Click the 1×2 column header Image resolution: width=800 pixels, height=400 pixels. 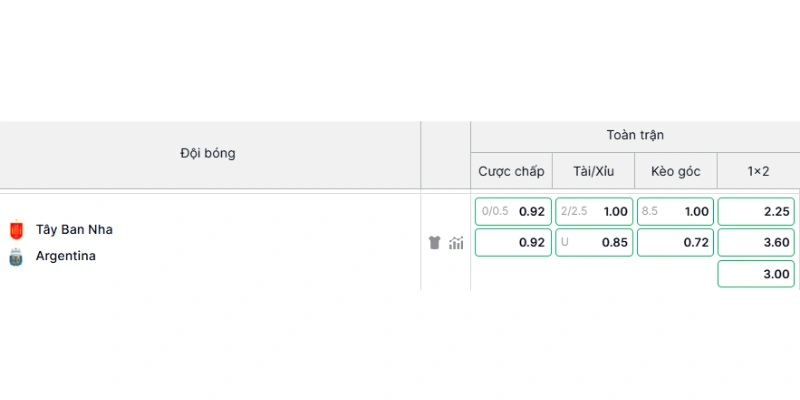pos(758,171)
